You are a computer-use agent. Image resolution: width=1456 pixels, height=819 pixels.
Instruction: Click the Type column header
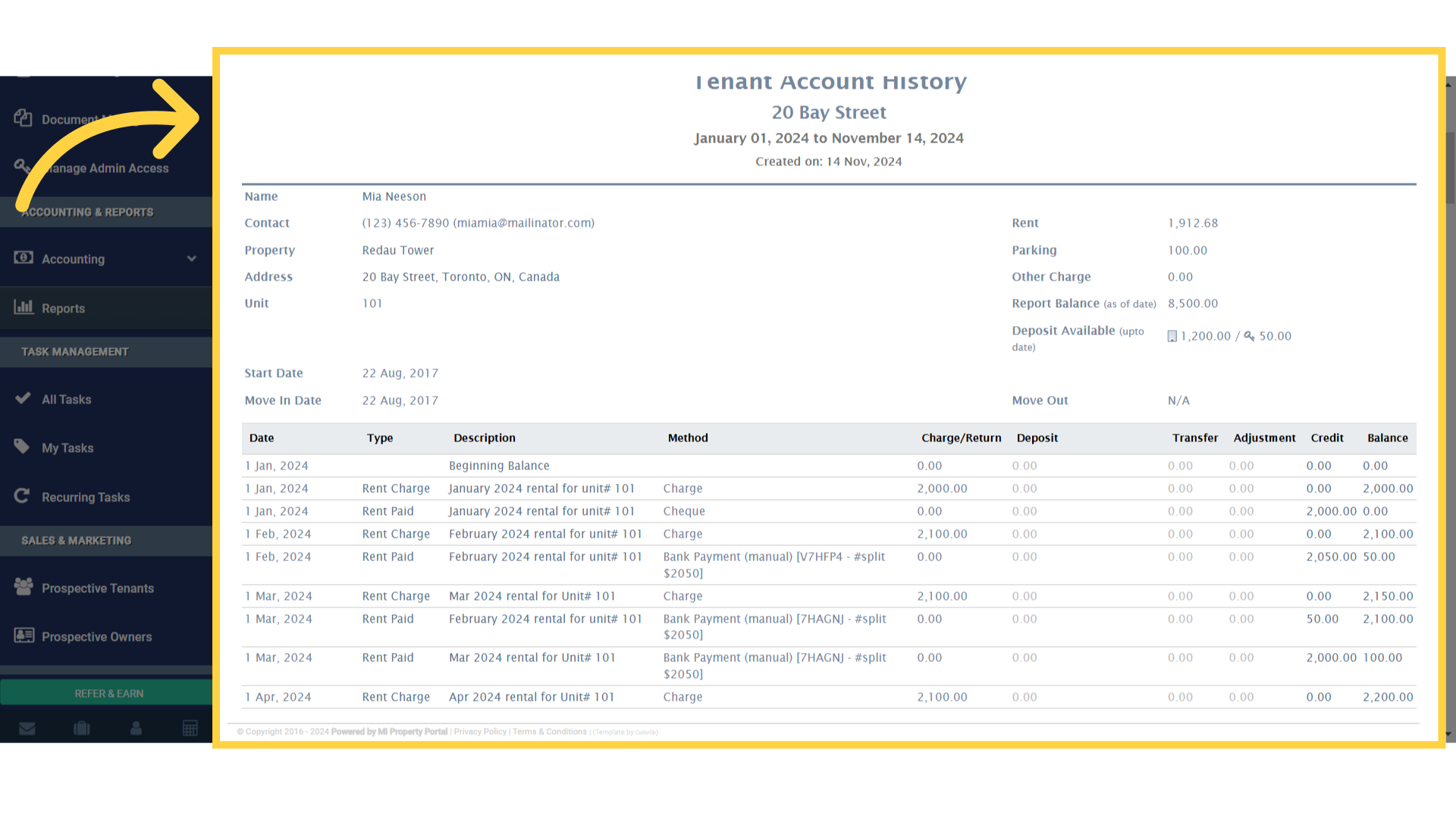[380, 438]
